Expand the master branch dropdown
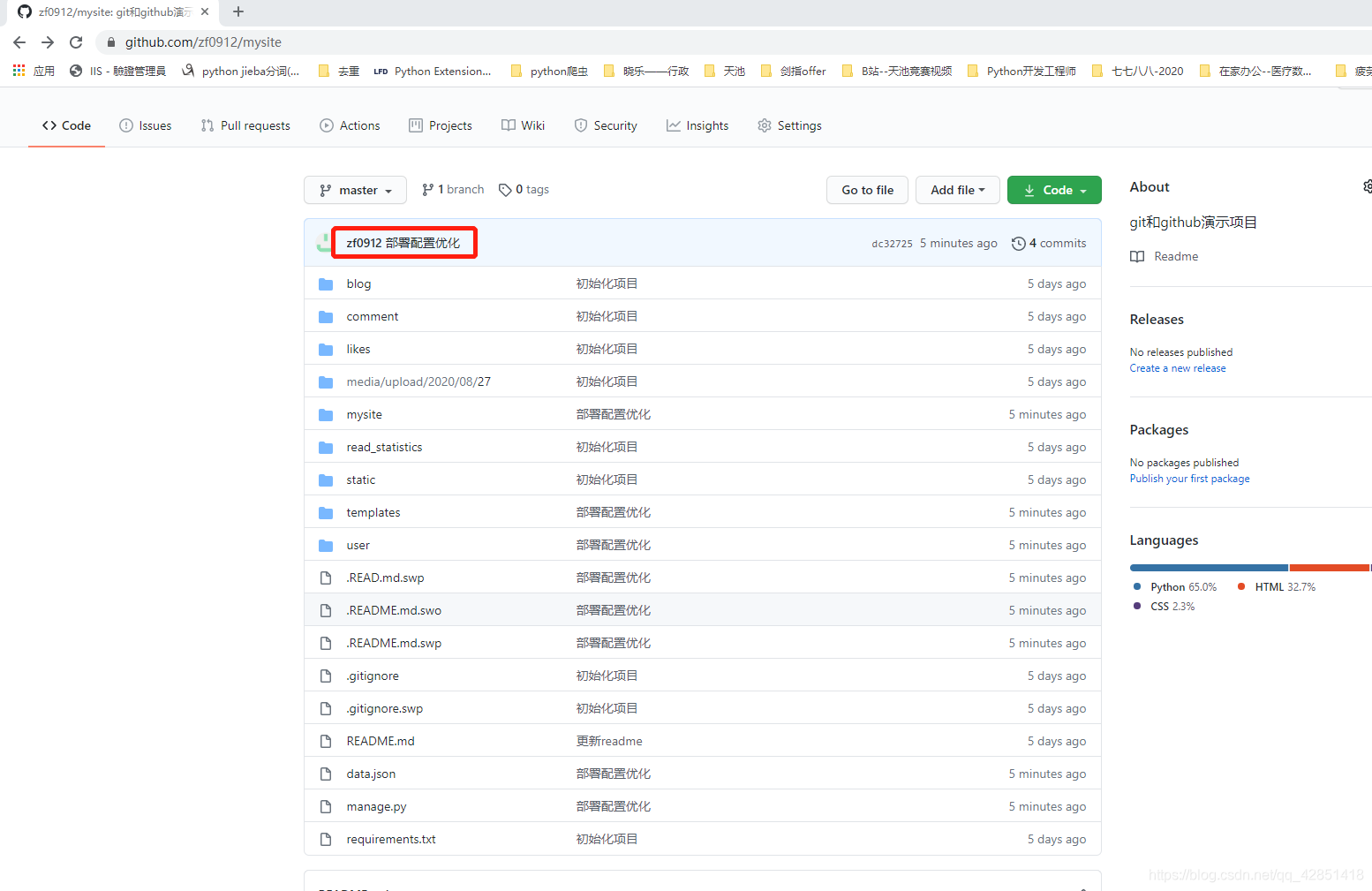Image resolution: width=1372 pixels, height=891 pixels. pyautogui.click(x=355, y=190)
